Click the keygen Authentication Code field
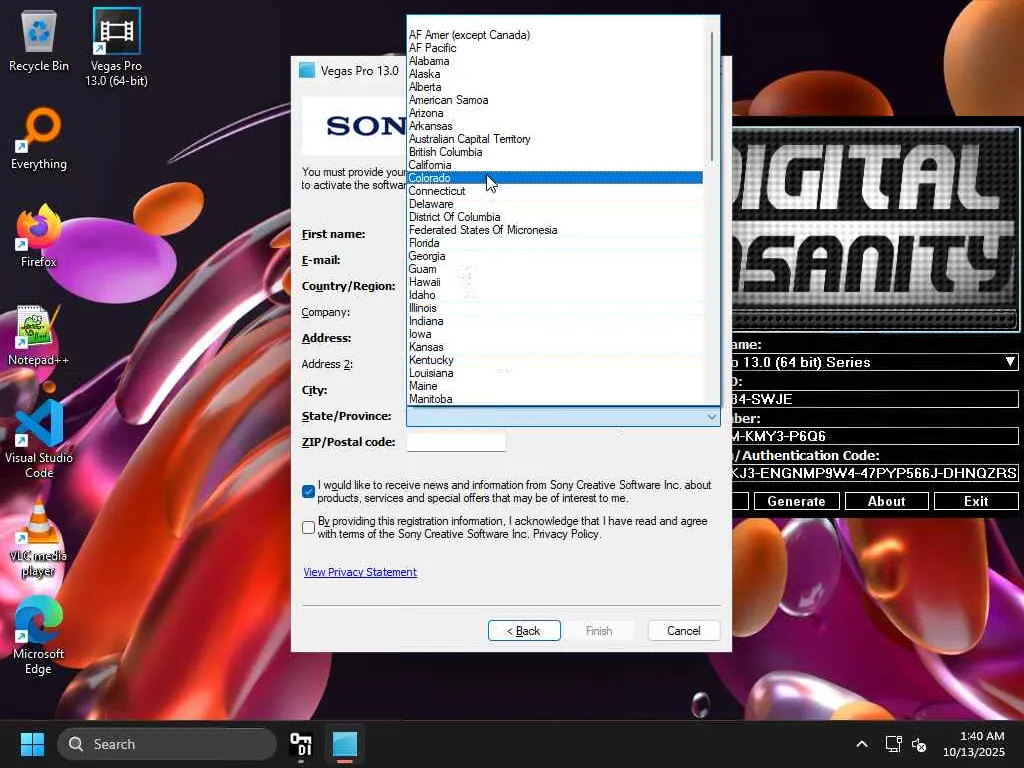Viewport: 1024px width, 768px height. click(x=874, y=473)
